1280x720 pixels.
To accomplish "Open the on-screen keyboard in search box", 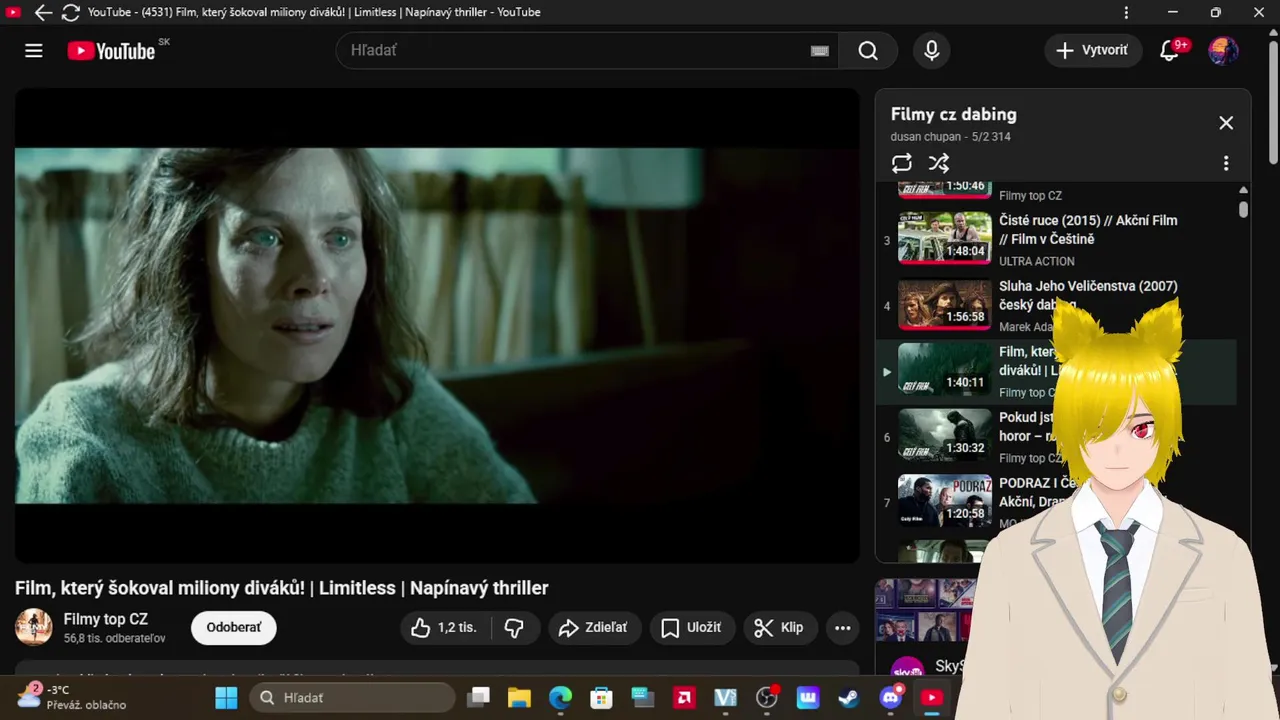I will pyautogui.click(x=820, y=51).
